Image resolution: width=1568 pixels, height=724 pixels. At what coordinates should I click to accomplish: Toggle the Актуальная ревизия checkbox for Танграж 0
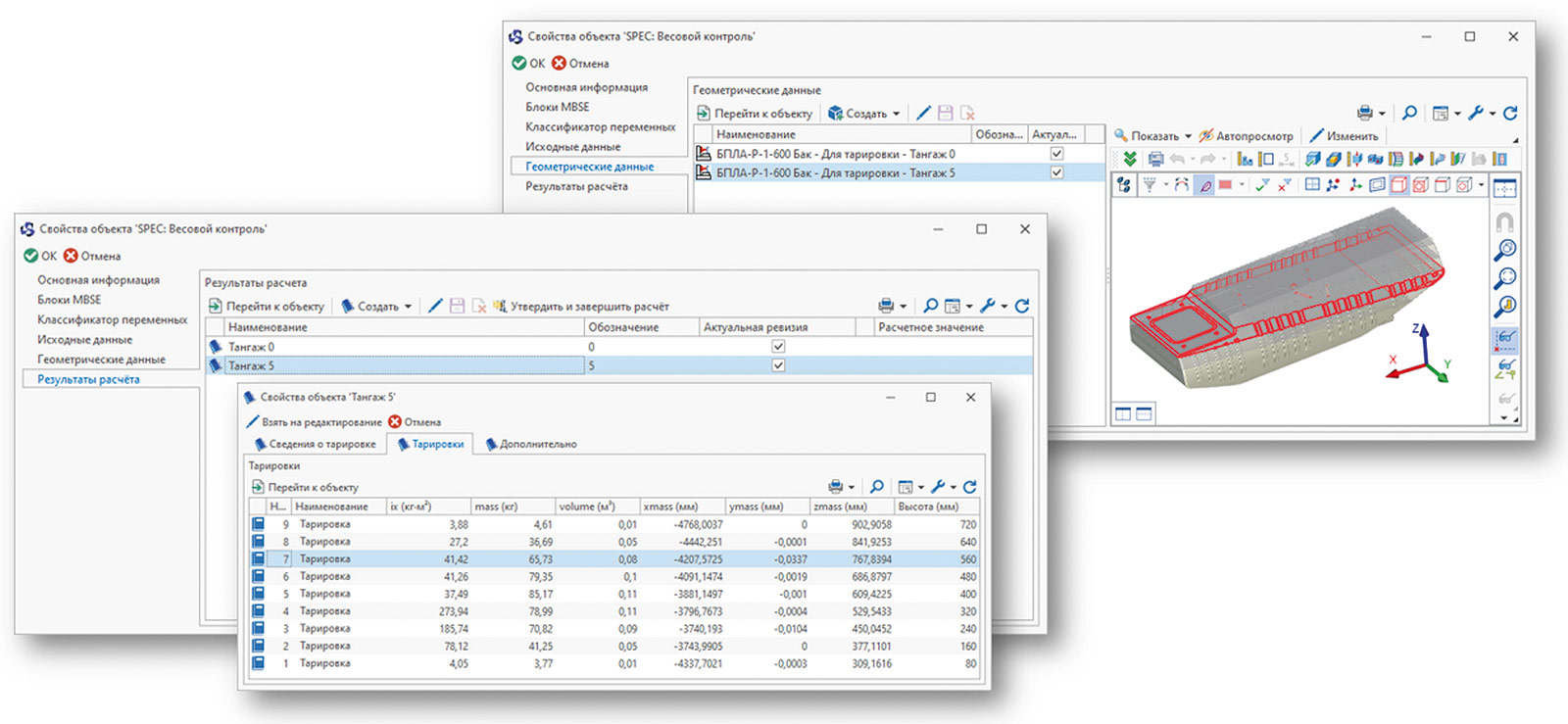(778, 346)
